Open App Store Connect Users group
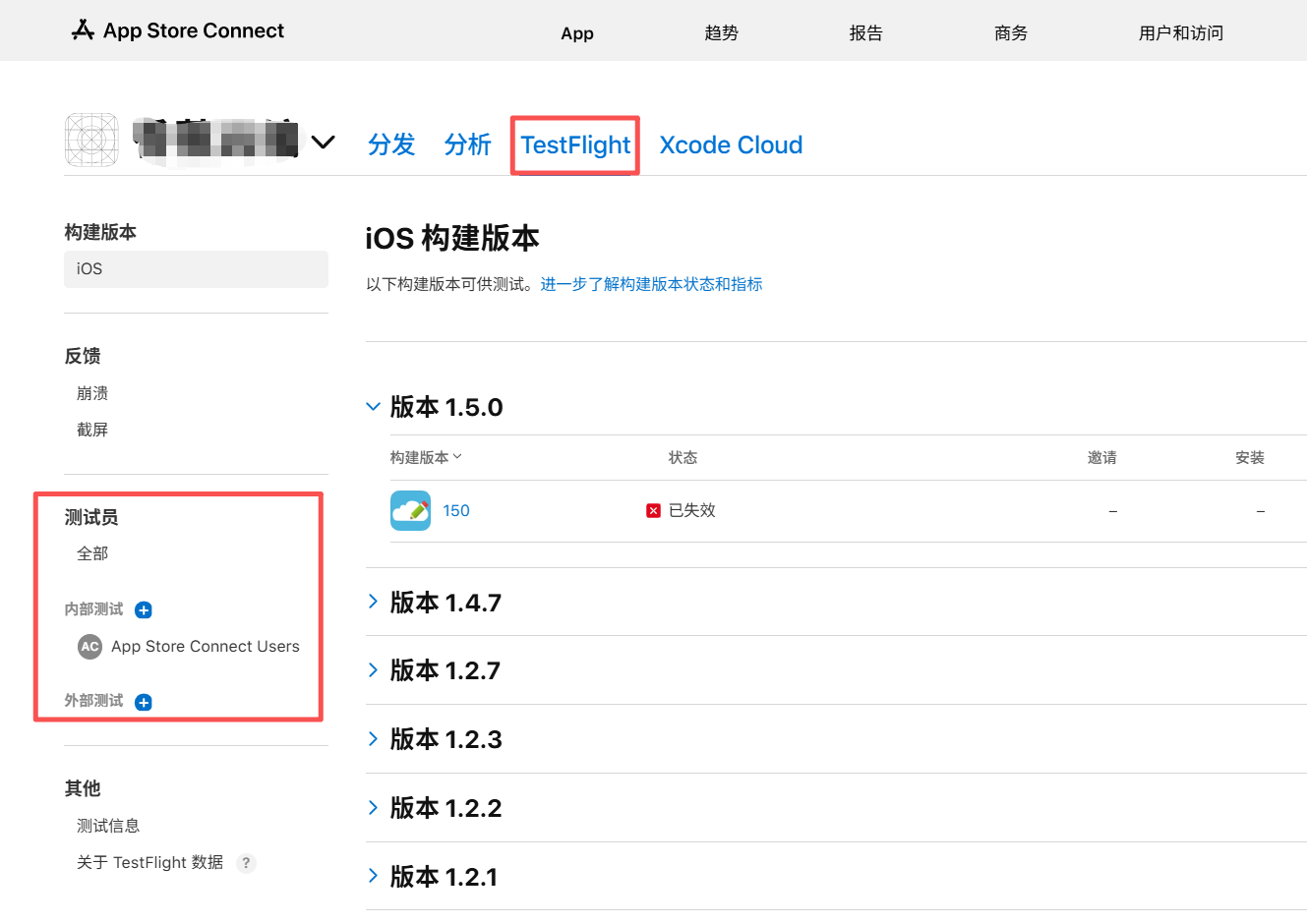This screenshot has height=924, width=1307. pos(205,646)
